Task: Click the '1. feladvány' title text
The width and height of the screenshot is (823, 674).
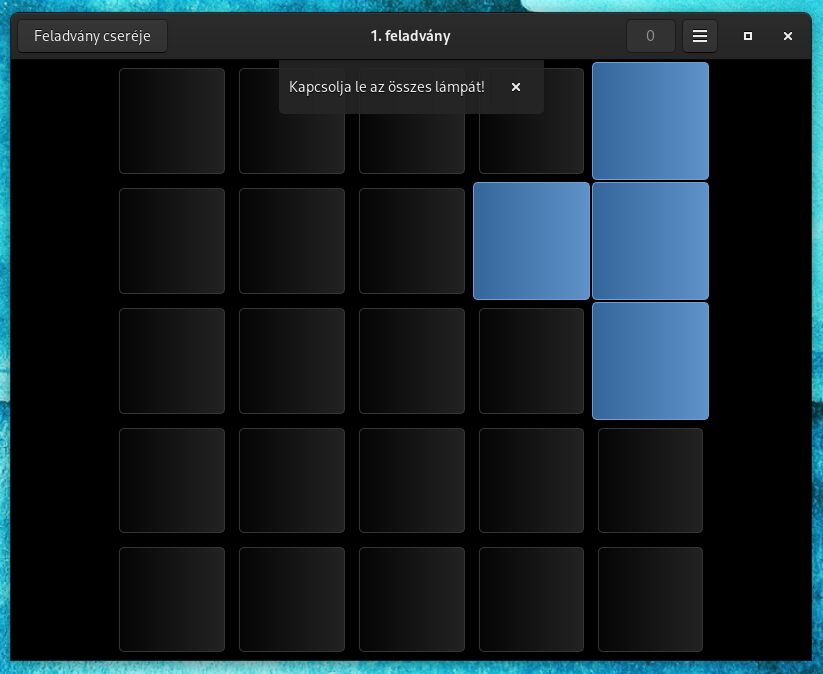Action: (410, 36)
